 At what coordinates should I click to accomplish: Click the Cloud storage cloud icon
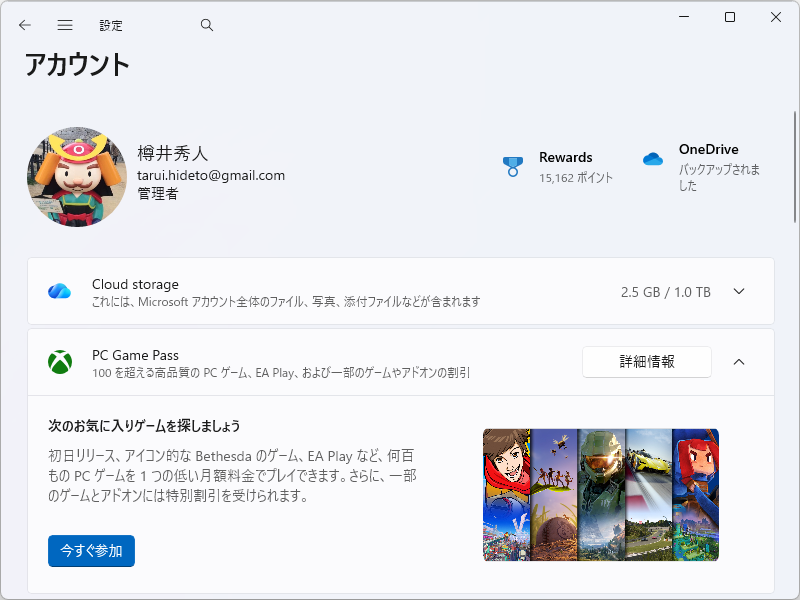59,291
